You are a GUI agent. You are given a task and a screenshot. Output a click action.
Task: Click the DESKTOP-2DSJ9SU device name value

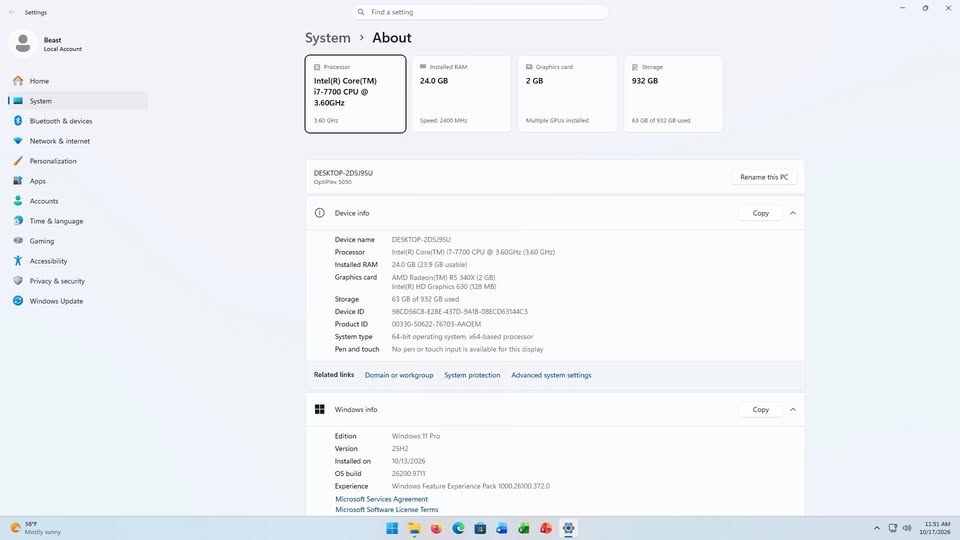coord(421,239)
